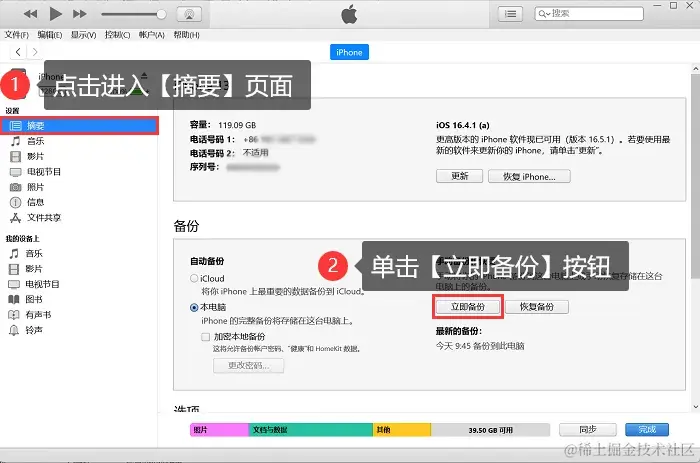
Task: Click the 照片 storage bar segment
Action: pyautogui.click(x=219, y=430)
